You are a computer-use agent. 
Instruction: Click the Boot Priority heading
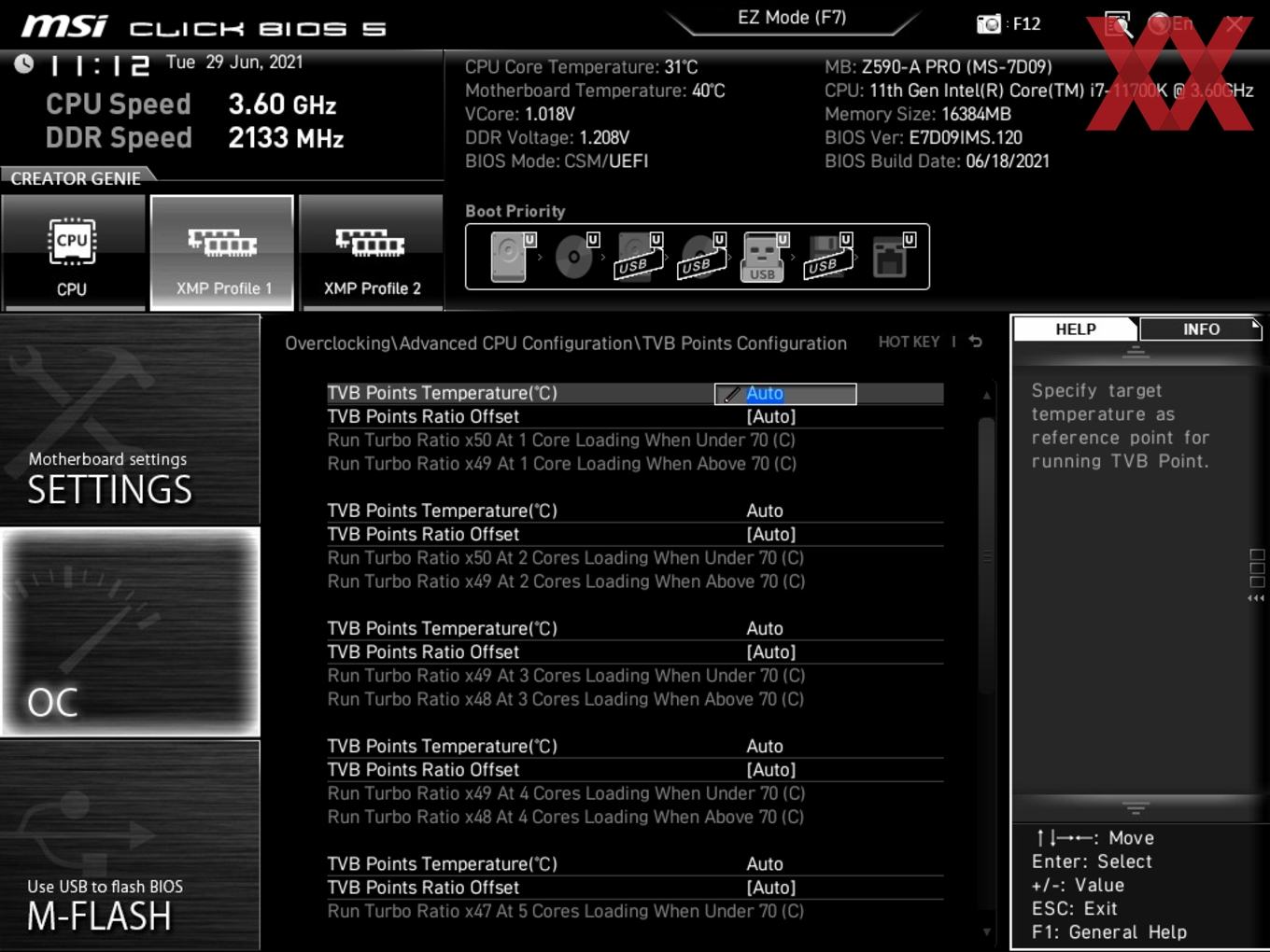[x=515, y=211]
